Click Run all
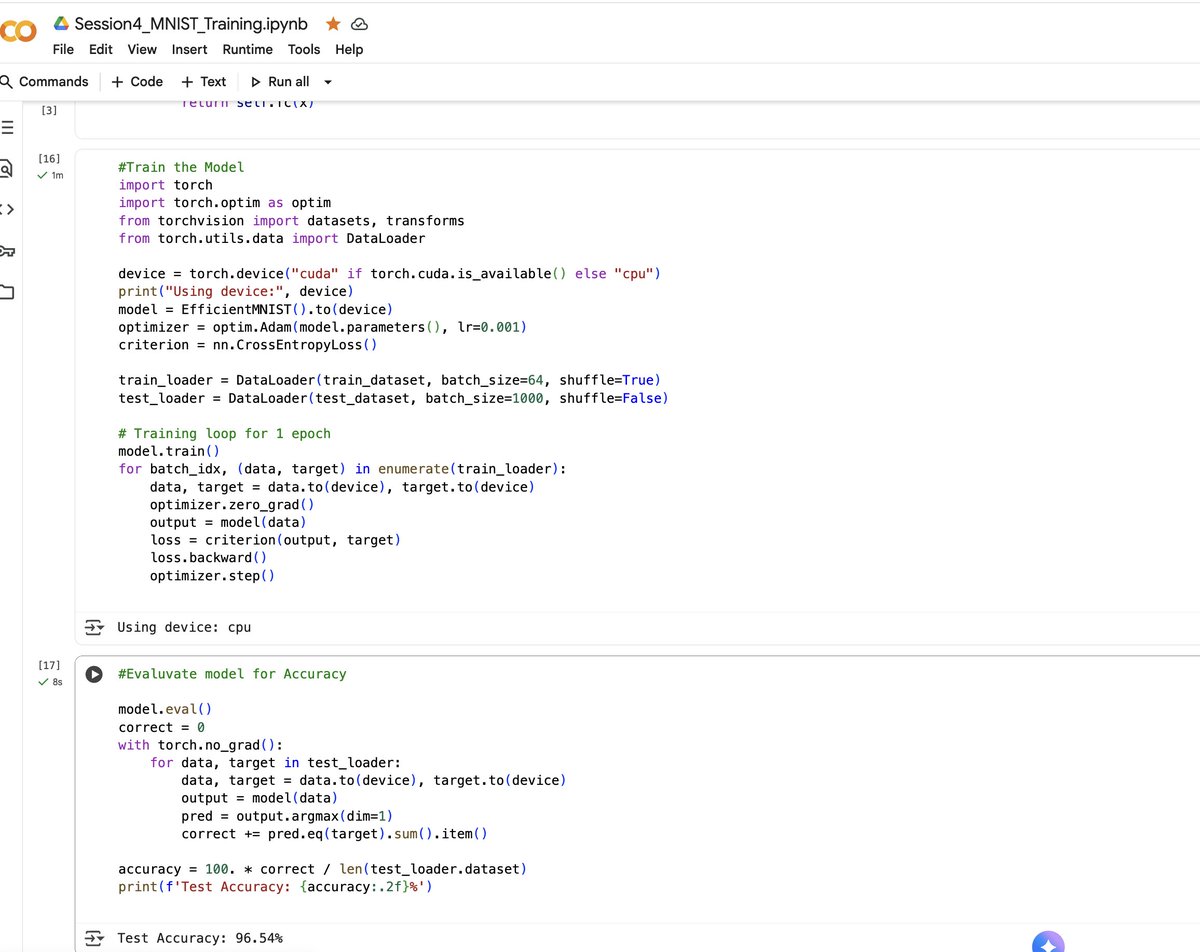 [x=280, y=82]
